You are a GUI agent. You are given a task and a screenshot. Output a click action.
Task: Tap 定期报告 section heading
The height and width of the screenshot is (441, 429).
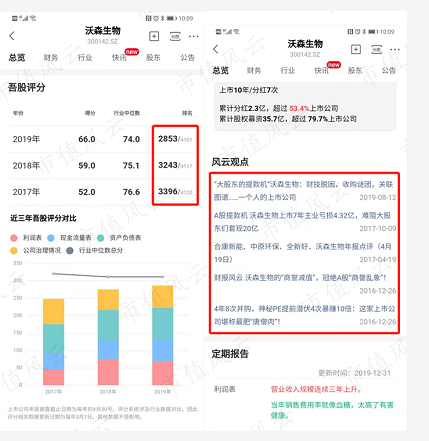230,354
